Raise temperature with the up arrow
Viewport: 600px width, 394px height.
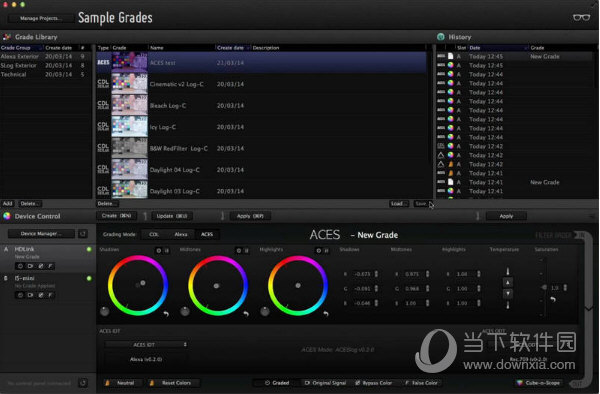coord(508,283)
